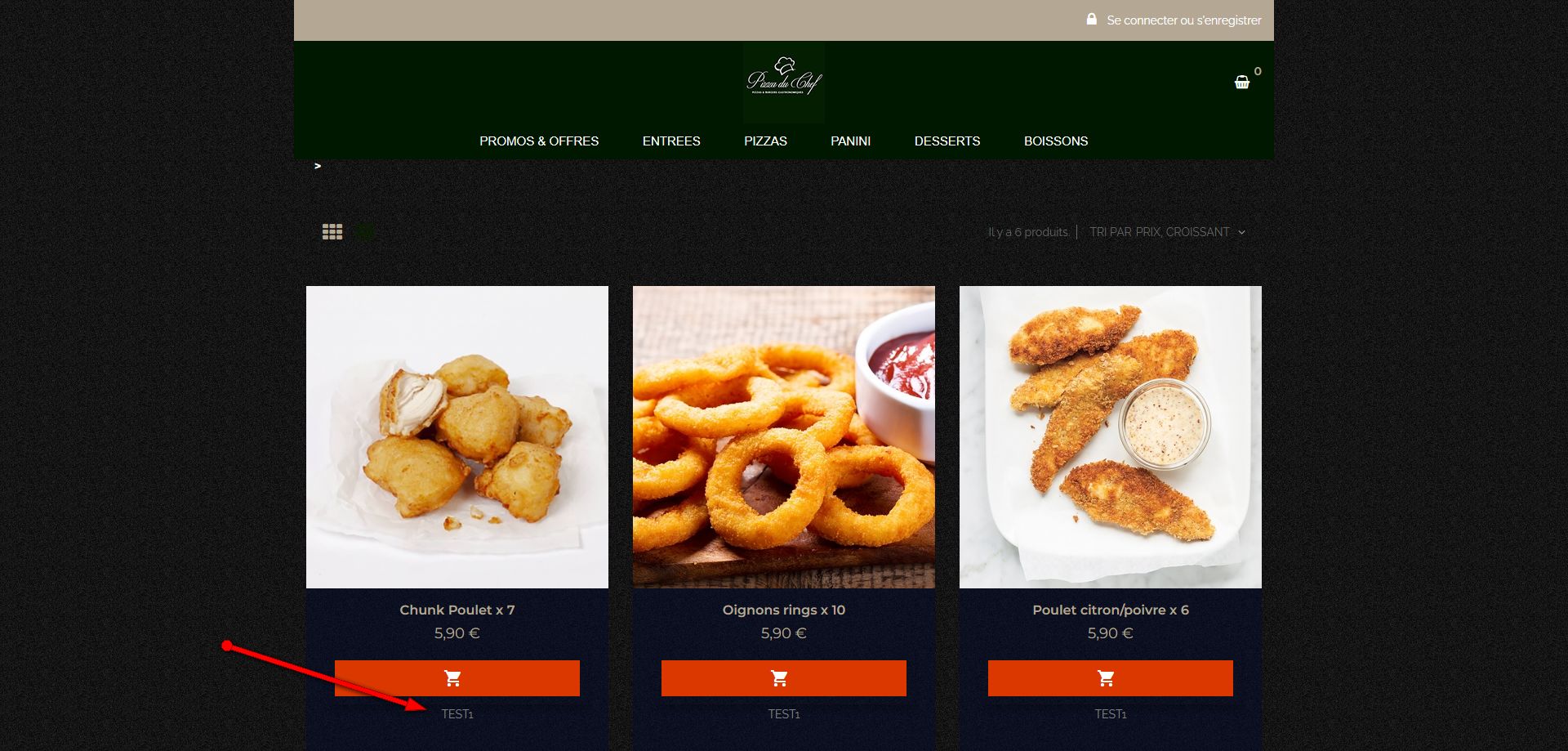
Task: Switch to grid view icon
Action: click(x=332, y=232)
